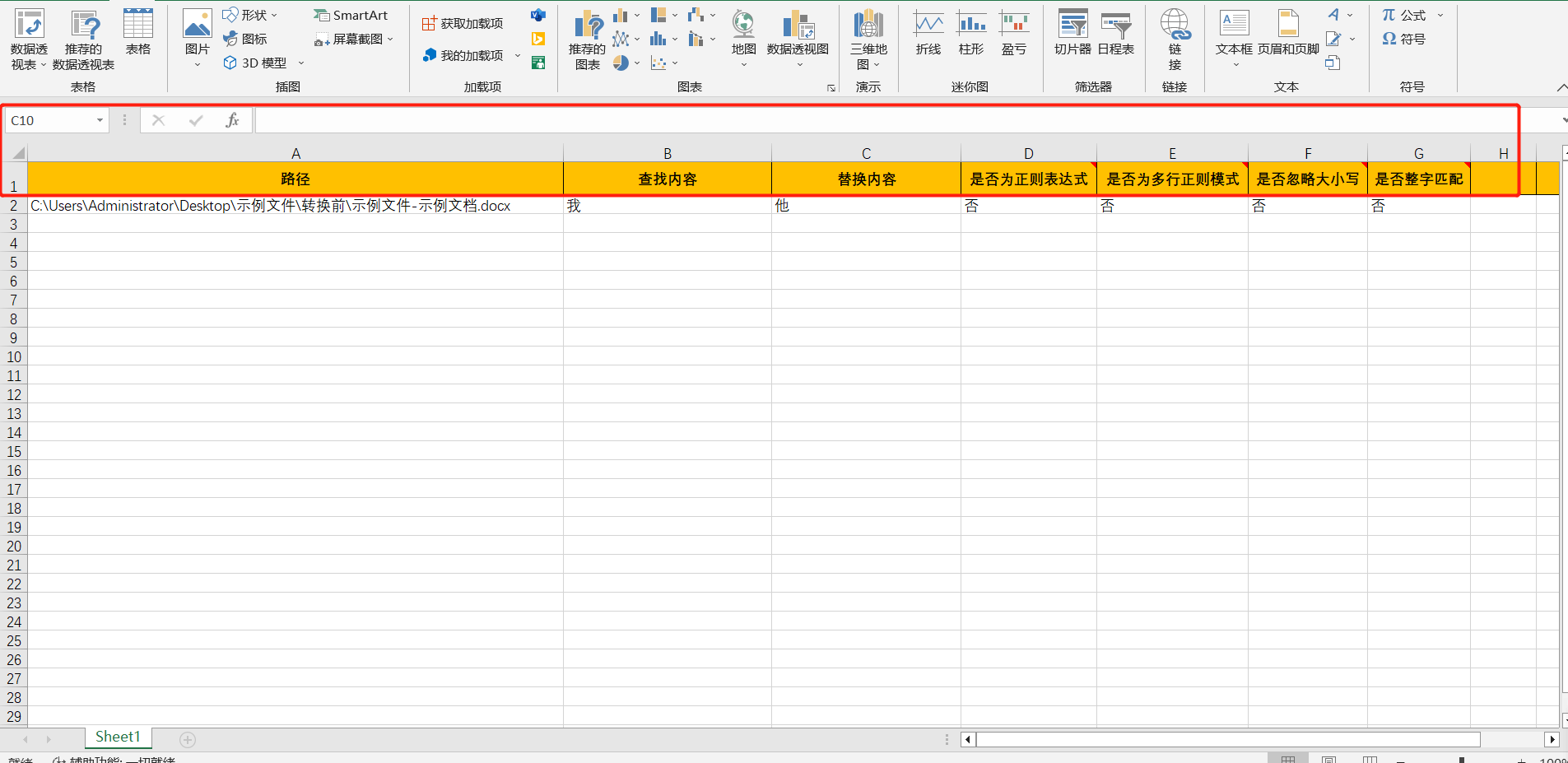Switch to the Sheet1 tab
Screen dimensions: 1568x763
[x=117, y=737]
